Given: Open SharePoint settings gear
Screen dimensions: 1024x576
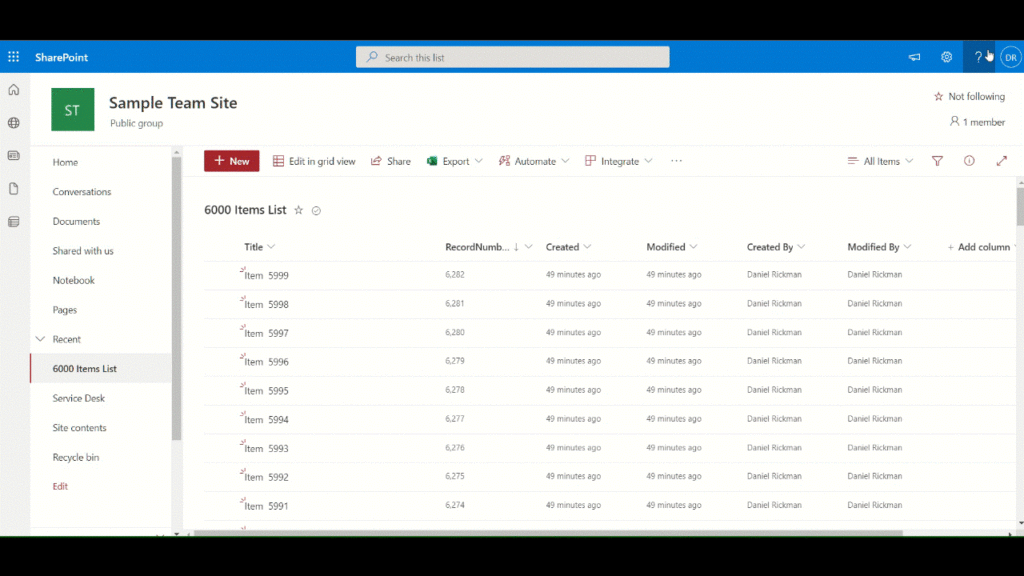Looking at the screenshot, I should [x=946, y=57].
